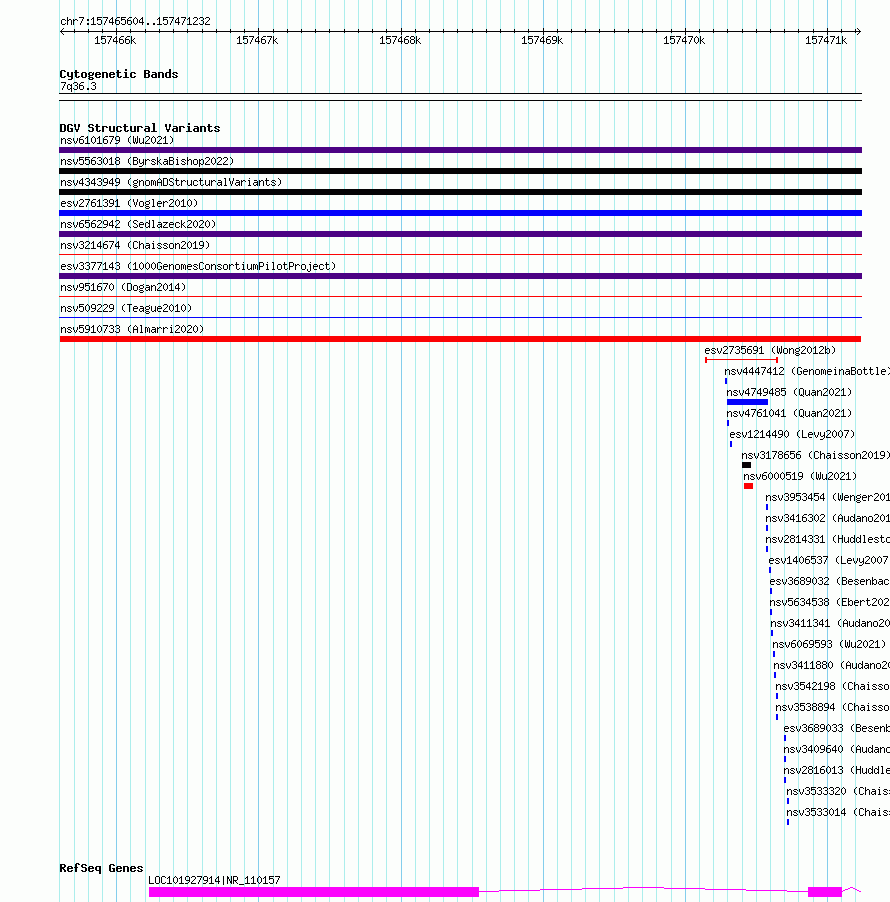The height and width of the screenshot is (902, 890).
Task: Open variant nsv6101679 (Wu2021)
Action: click(117, 140)
